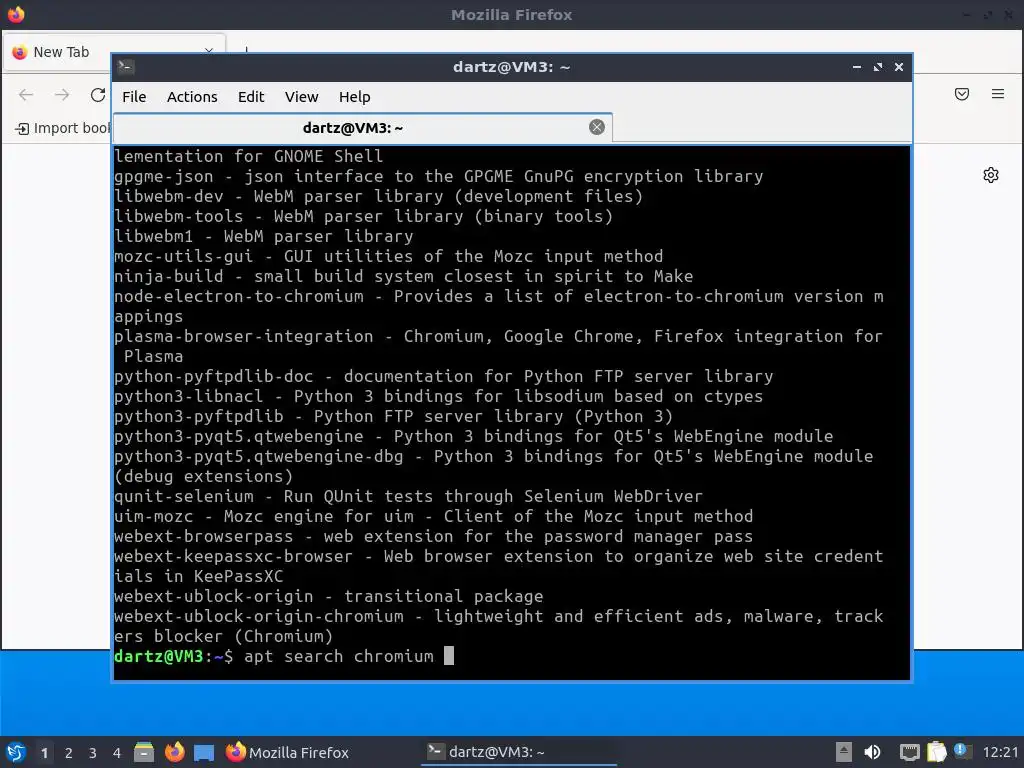Launch the file manager from the taskbar
1024x768 pixels.
click(144, 752)
